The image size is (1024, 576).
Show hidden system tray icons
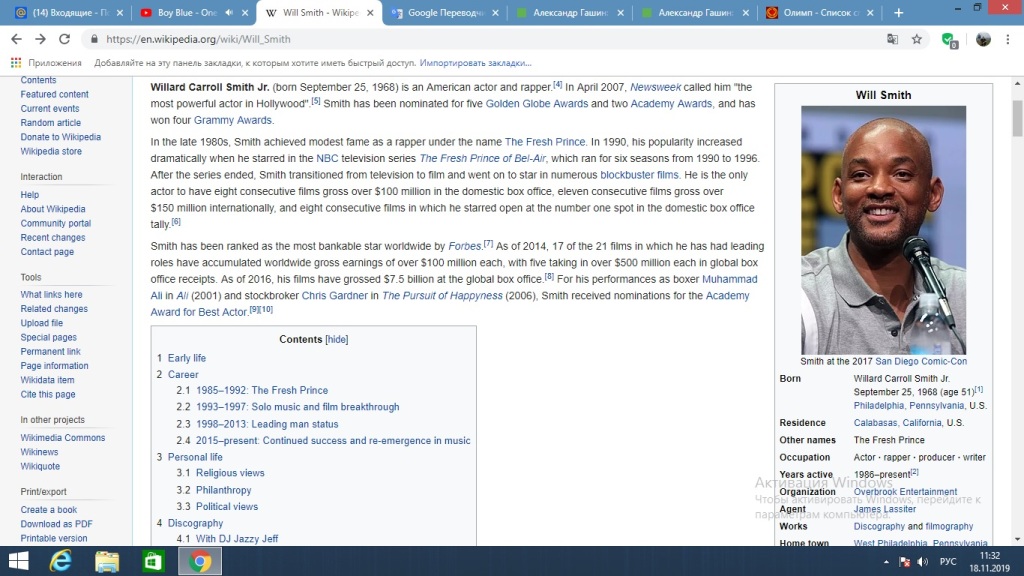pos(886,562)
